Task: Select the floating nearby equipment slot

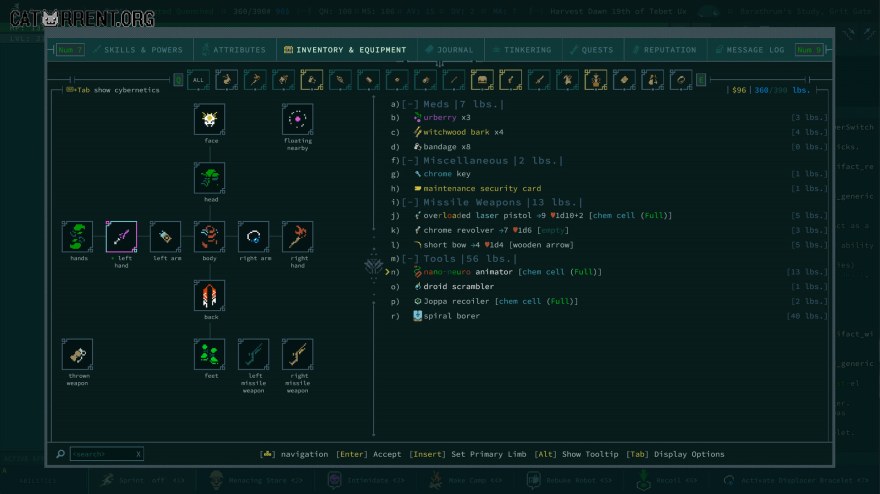Action: 297,119
